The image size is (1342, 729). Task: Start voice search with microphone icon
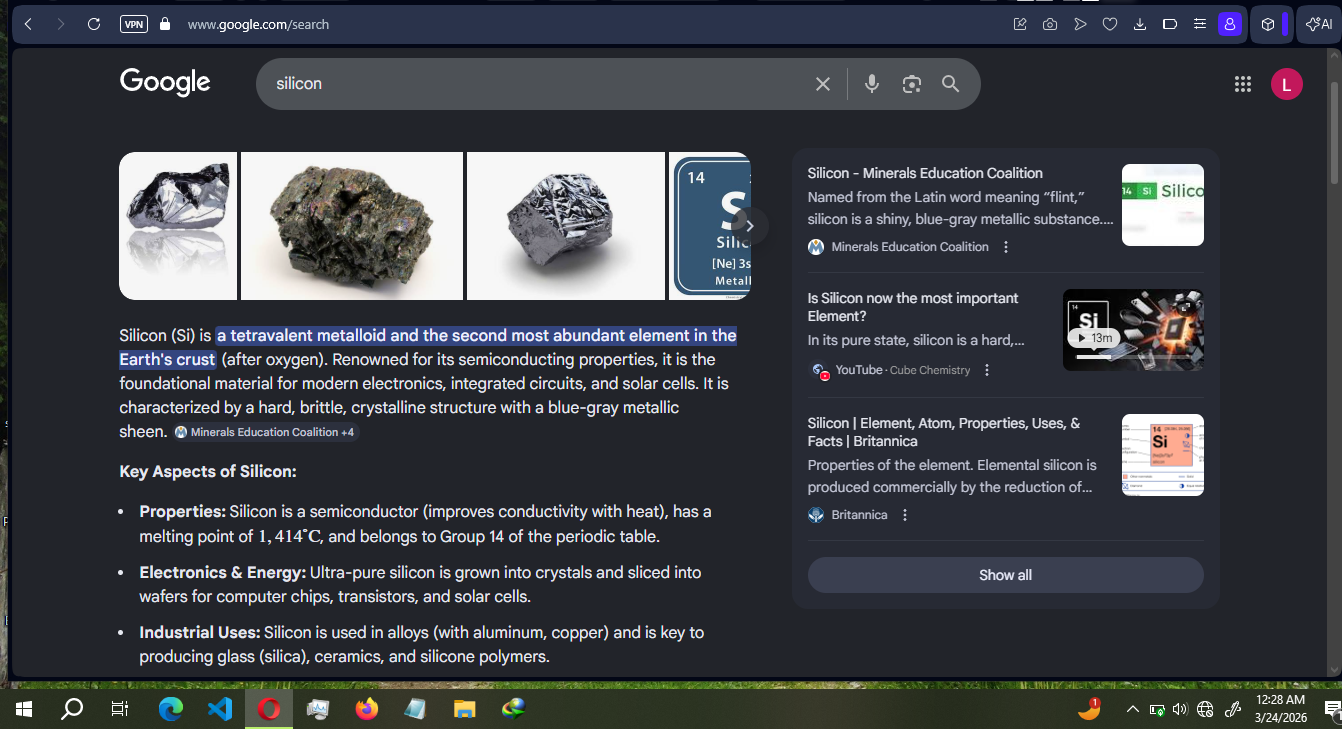[871, 84]
